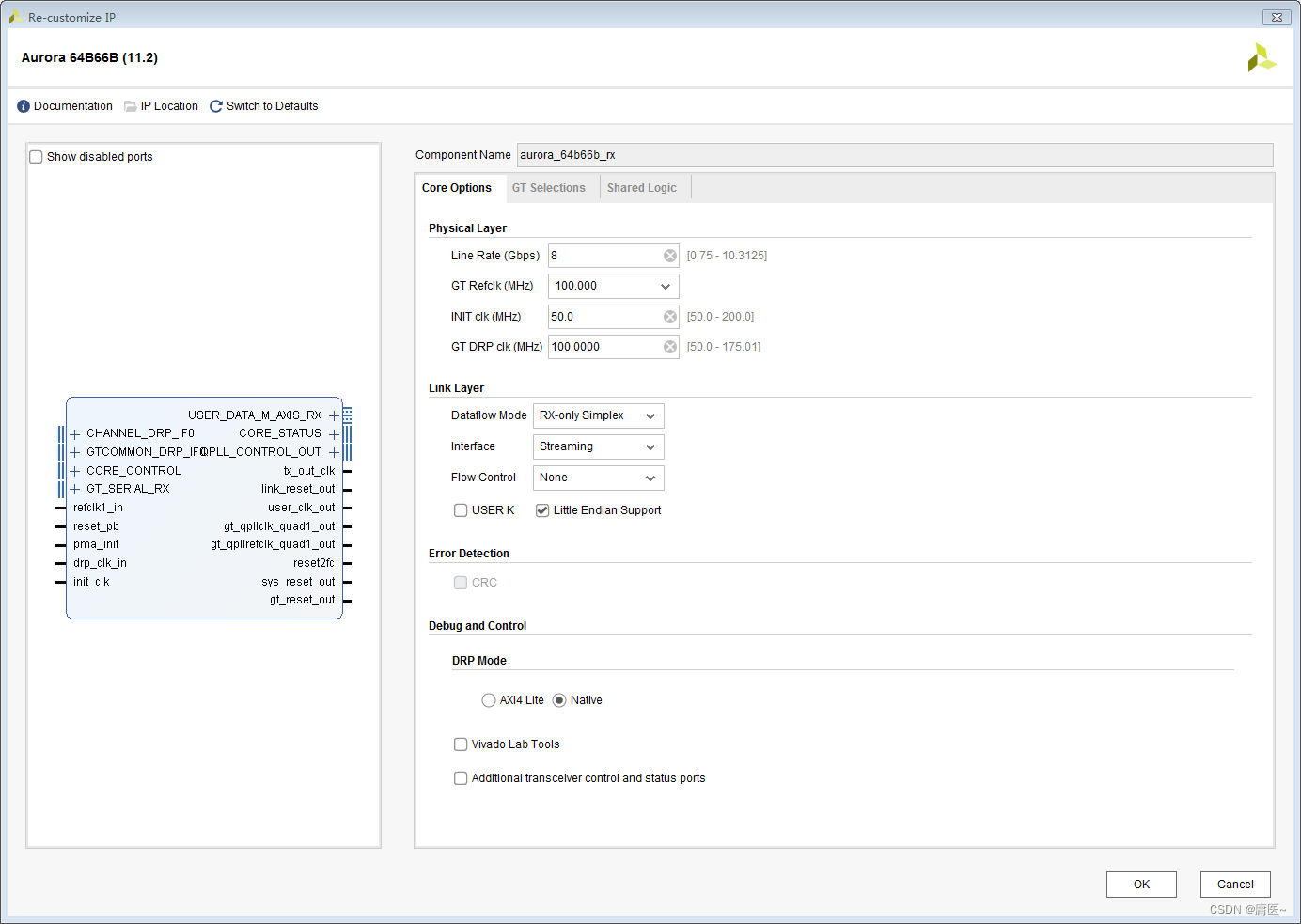The width and height of the screenshot is (1301, 924).
Task: Expand the GTCOMMON_DRP_IF0 port plus icon
Action: [75, 452]
